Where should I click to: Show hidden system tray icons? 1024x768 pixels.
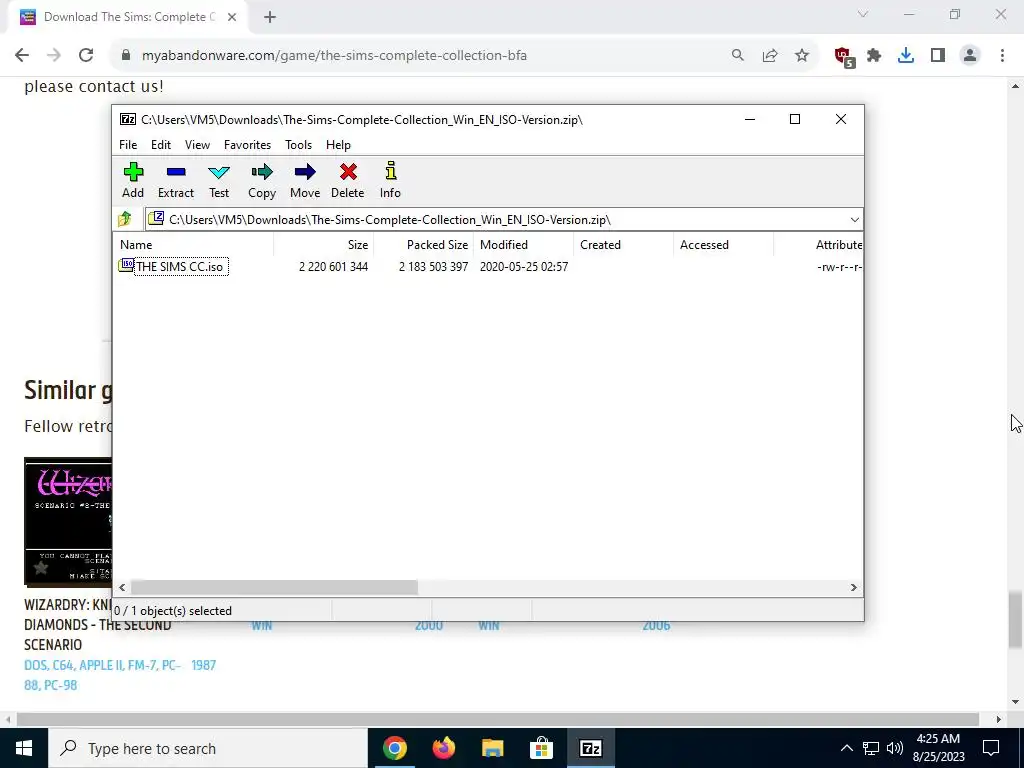(846, 748)
